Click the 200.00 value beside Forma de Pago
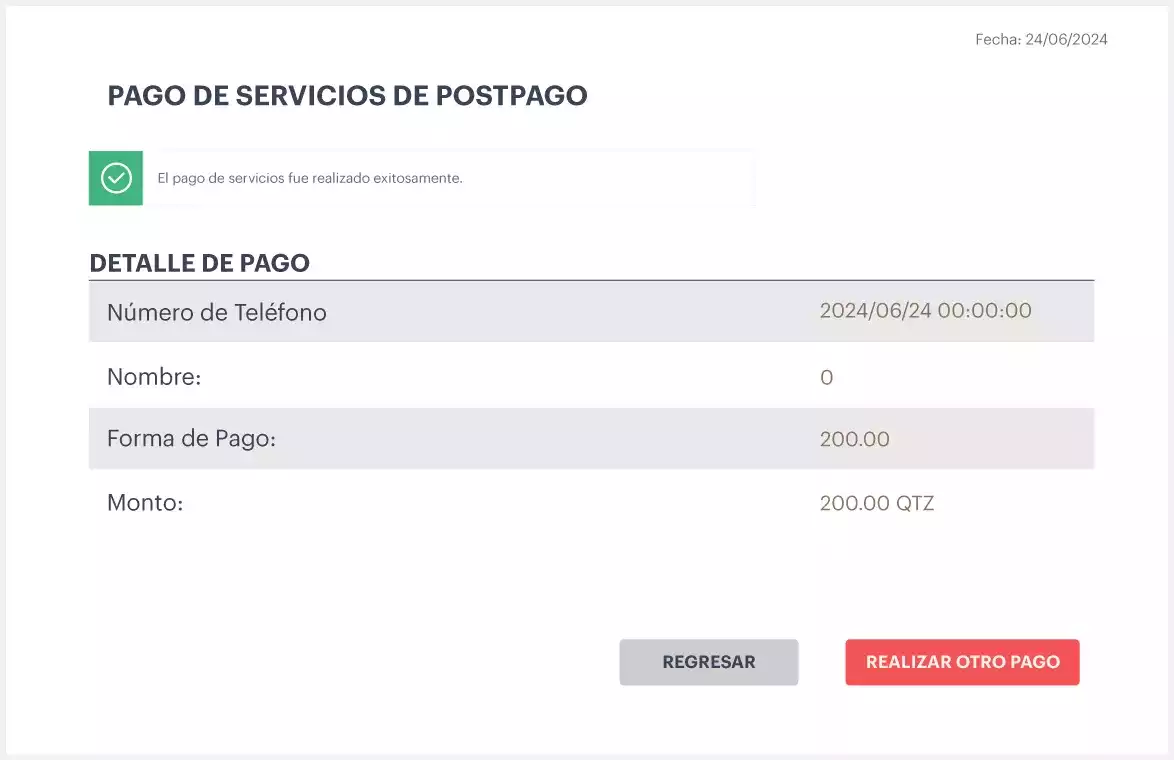Viewport: 1174px width, 760px height. [x=854, y=440]
